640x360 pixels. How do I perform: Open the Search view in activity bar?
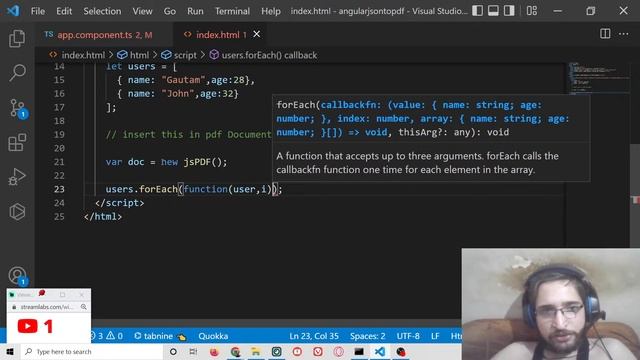(x=17, y=73)
